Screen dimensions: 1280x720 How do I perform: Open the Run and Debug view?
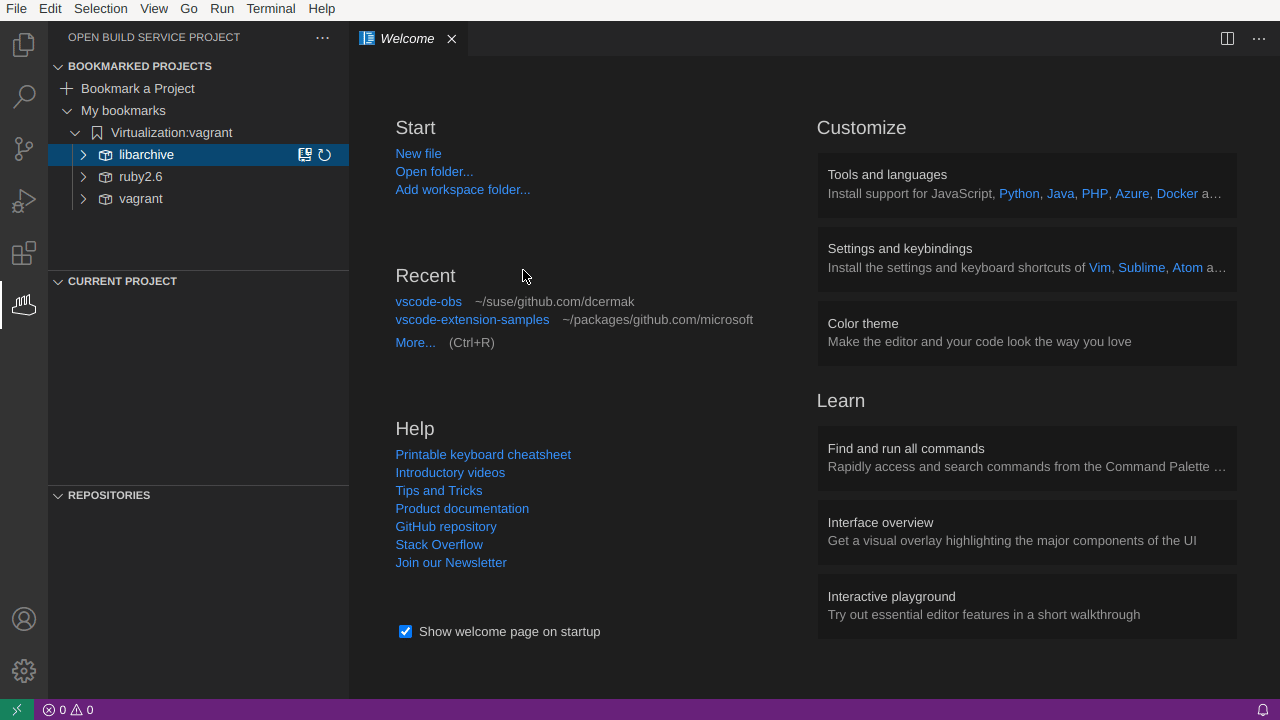coord(24,201)
